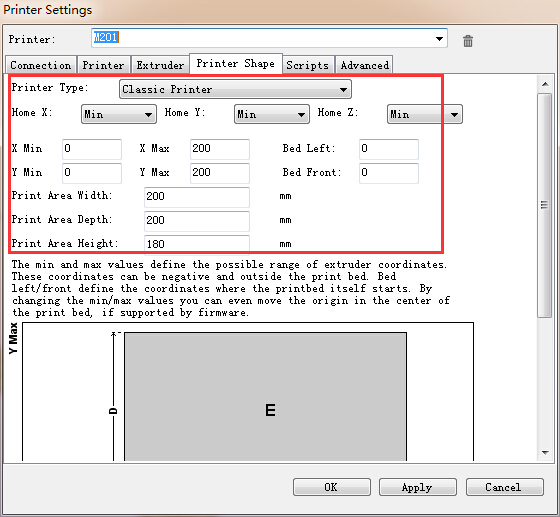Click the Print Area Height field

(197, 244)
